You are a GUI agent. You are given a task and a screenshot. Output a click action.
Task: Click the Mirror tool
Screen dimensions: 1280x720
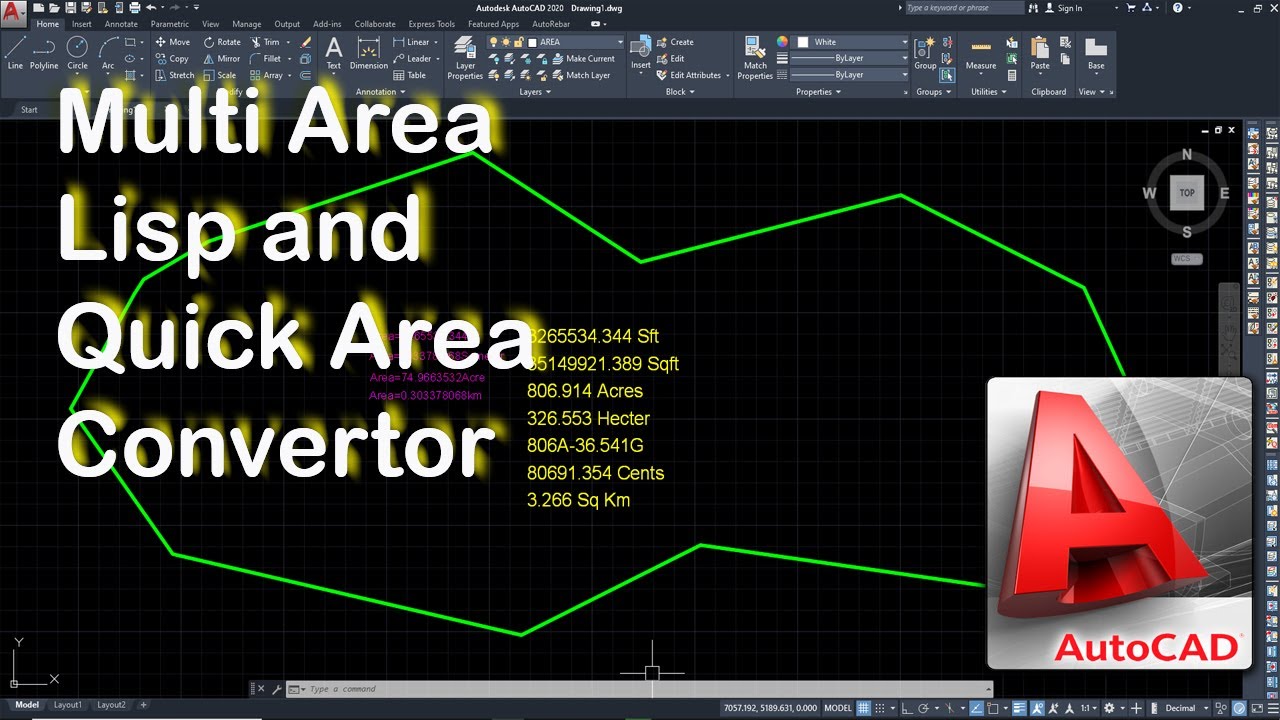[x=222, y=59]
